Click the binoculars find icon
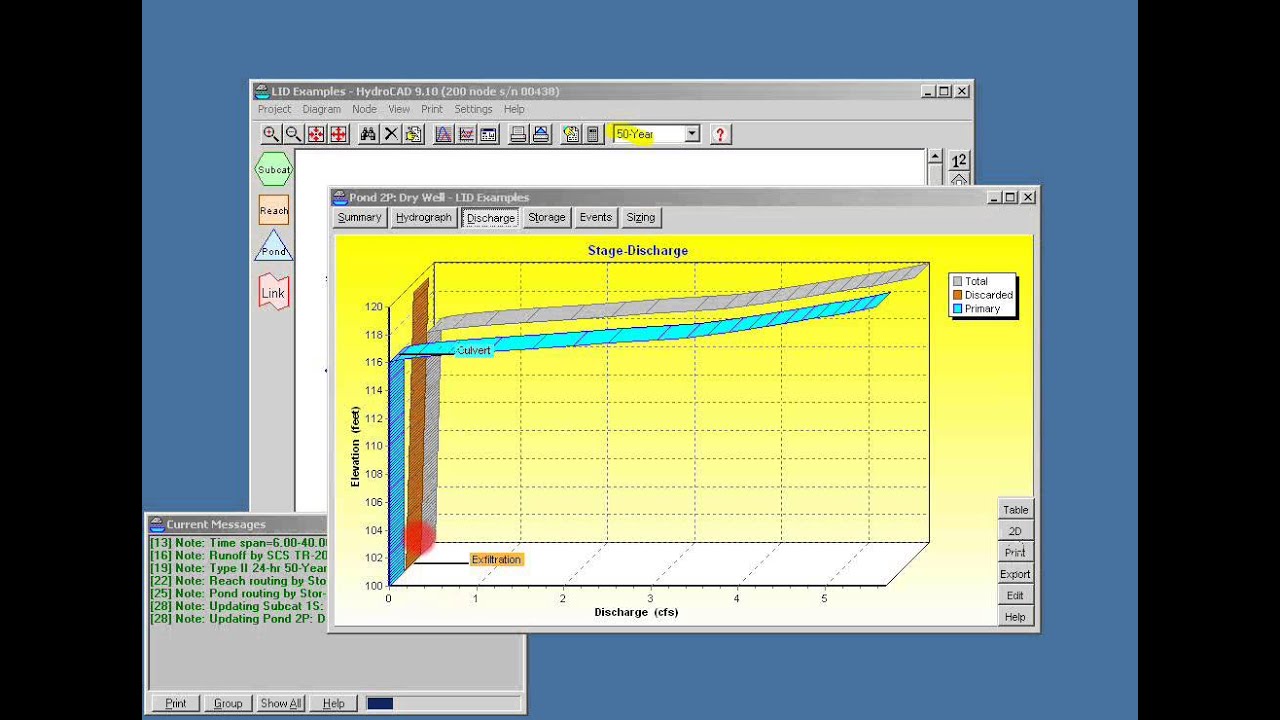Screen dimensions: 1280x720 tap(368, 134)
